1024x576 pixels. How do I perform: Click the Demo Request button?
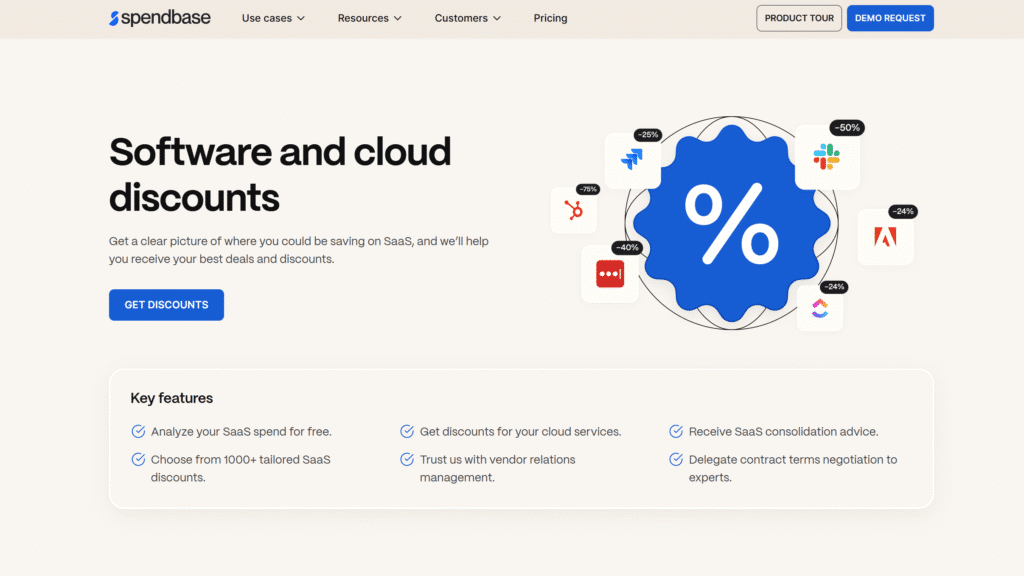(x=889, y=18)
